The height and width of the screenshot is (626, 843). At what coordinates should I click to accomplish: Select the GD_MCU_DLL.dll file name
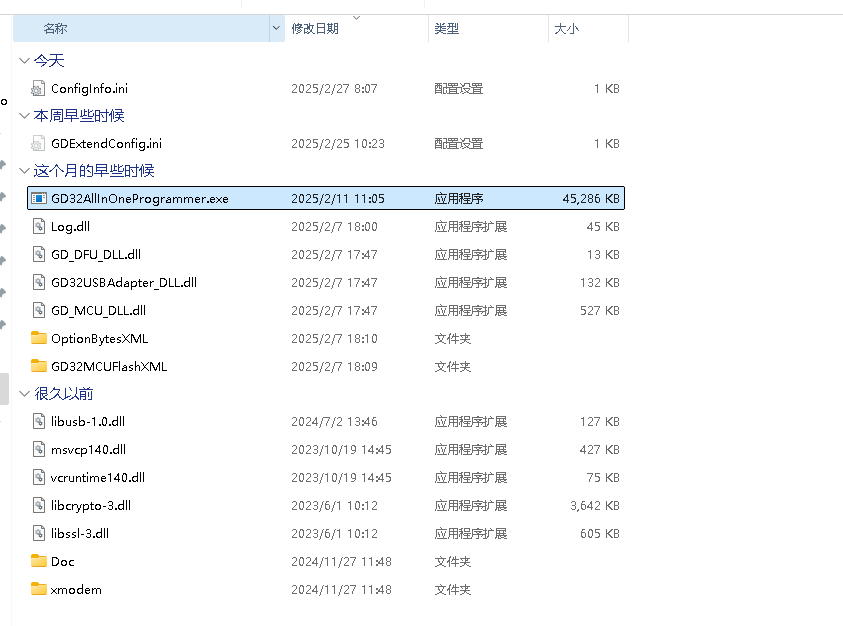(x=98, y=311)
